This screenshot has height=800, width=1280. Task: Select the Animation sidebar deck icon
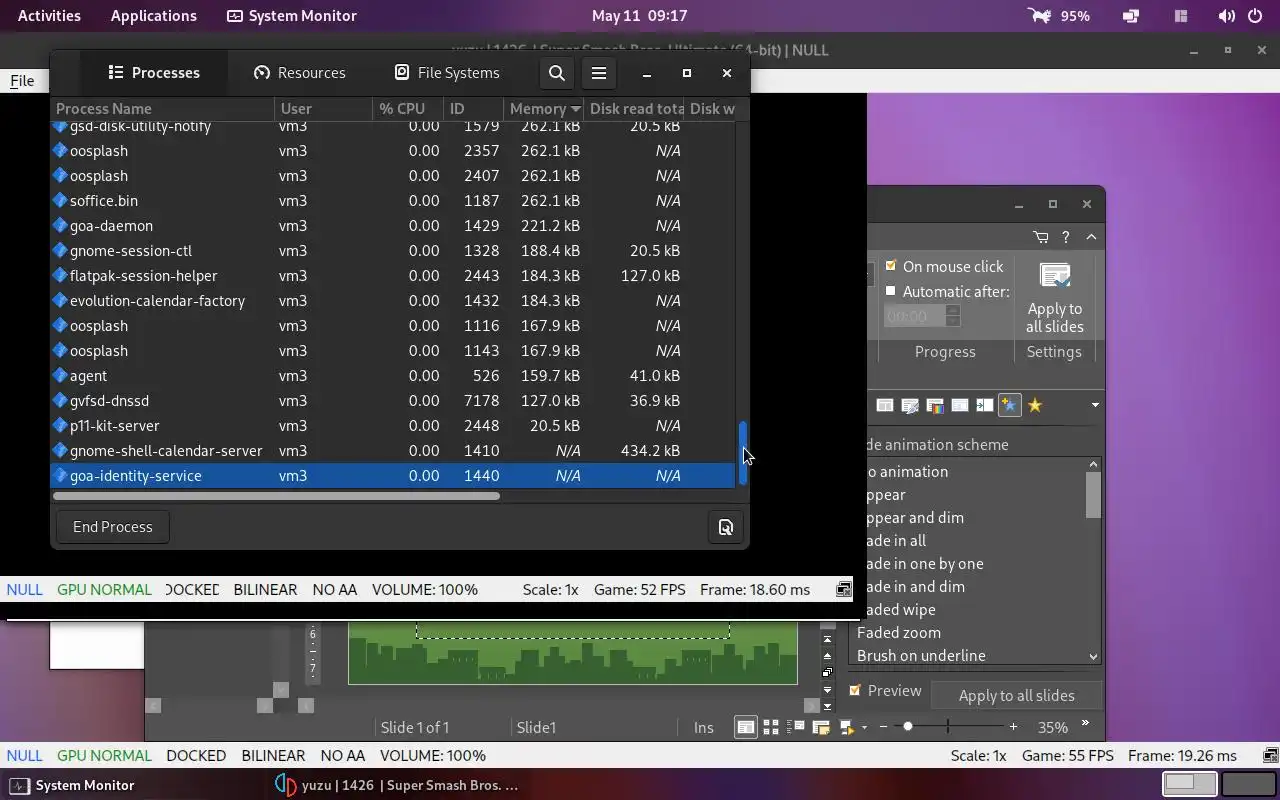tap(1010, 405)
